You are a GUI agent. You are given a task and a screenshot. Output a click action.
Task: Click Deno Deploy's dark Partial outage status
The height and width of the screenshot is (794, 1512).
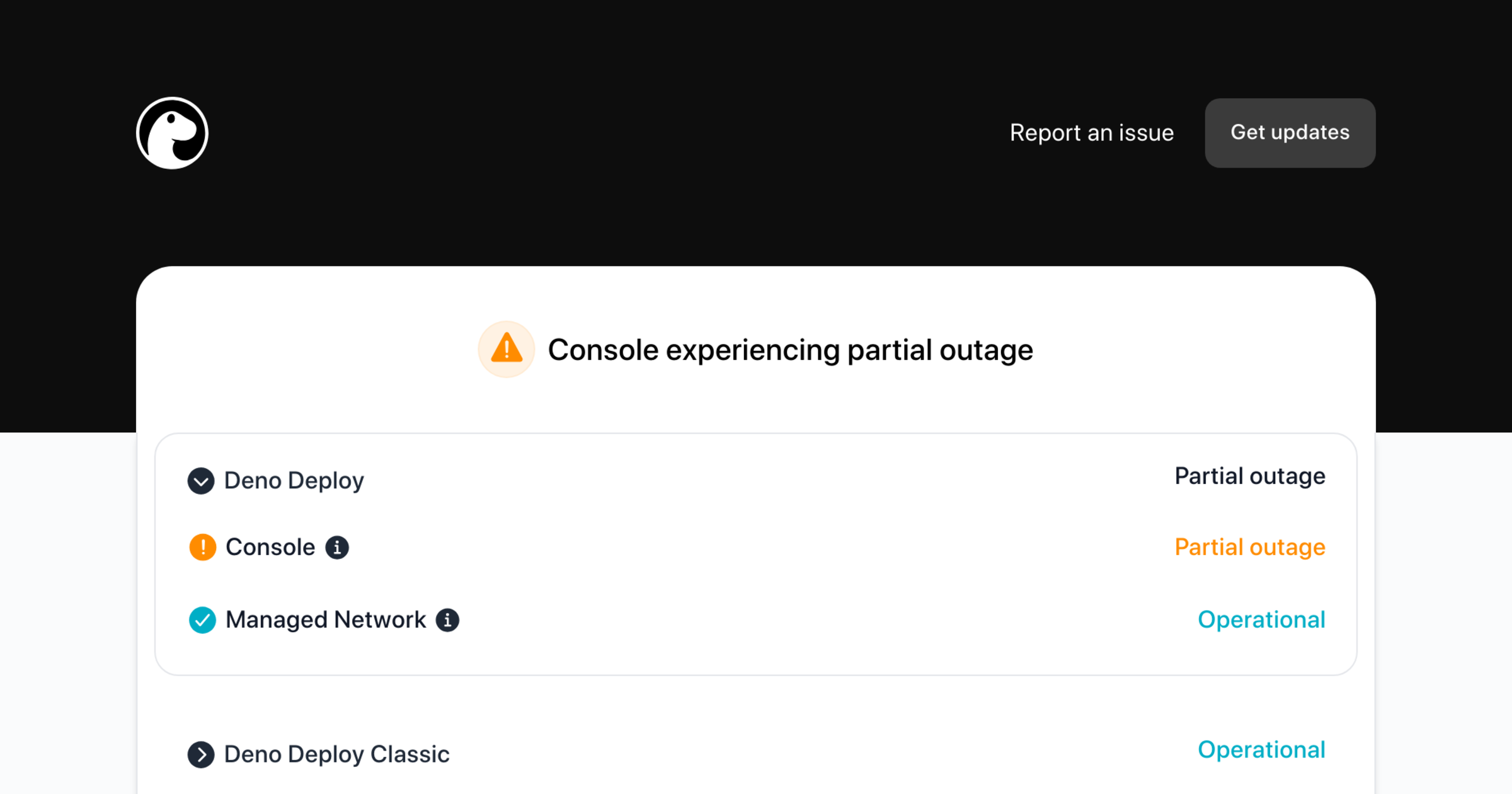coord(1250,476)
